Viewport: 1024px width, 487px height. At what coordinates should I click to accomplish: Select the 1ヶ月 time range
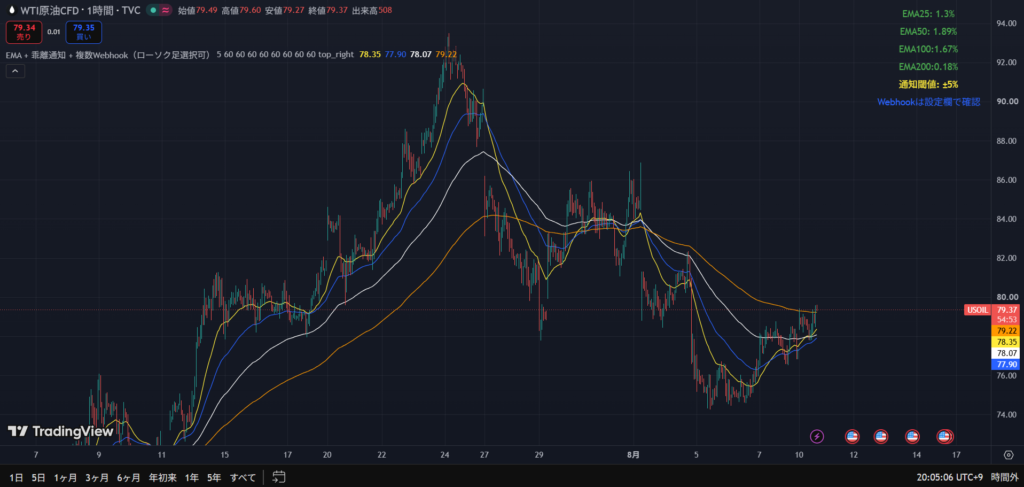[65, 477]
